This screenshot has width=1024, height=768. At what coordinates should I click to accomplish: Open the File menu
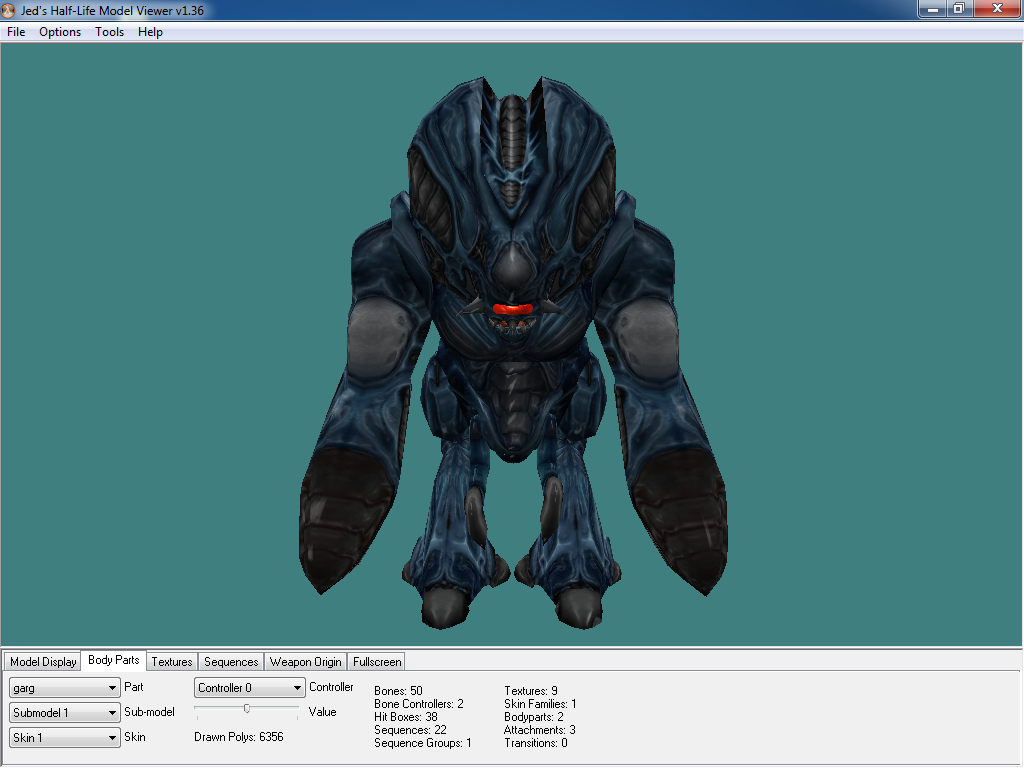coord(16,32)
